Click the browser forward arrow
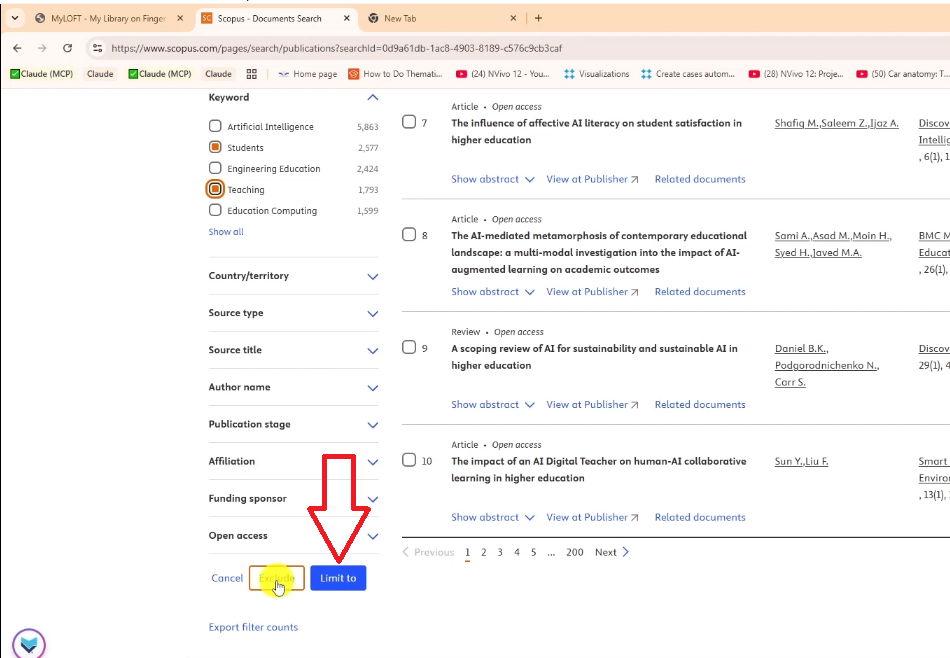The height and width of the screenshot is (658, 950). click(42, 48)
